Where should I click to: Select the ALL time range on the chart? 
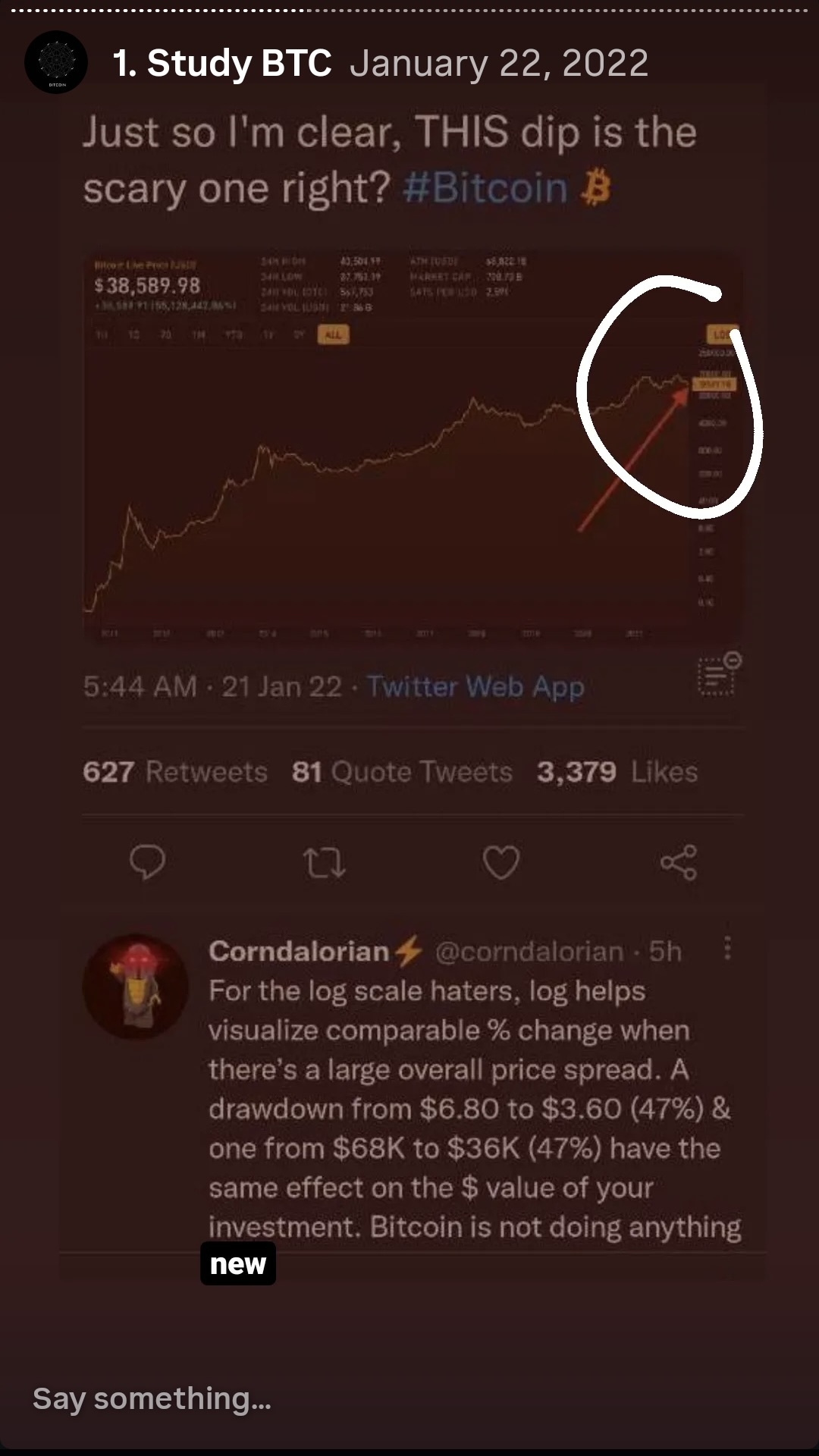(x=333, y=334)
